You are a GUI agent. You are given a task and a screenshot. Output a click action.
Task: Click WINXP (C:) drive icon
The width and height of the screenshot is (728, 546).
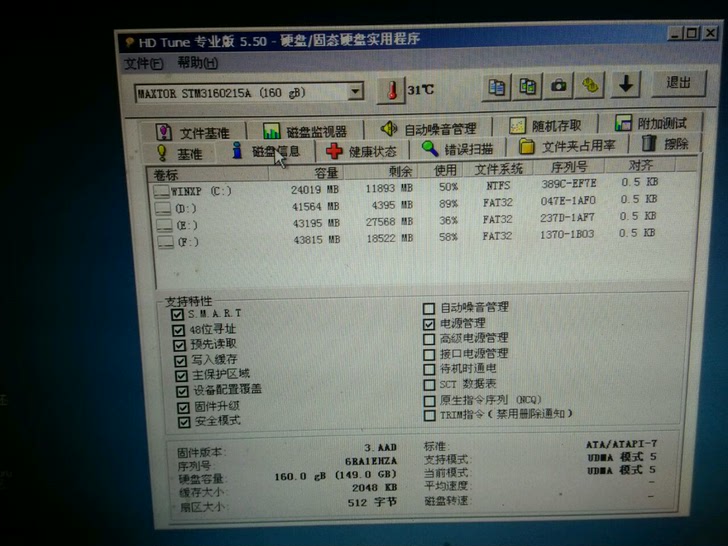tap(161, 191)
